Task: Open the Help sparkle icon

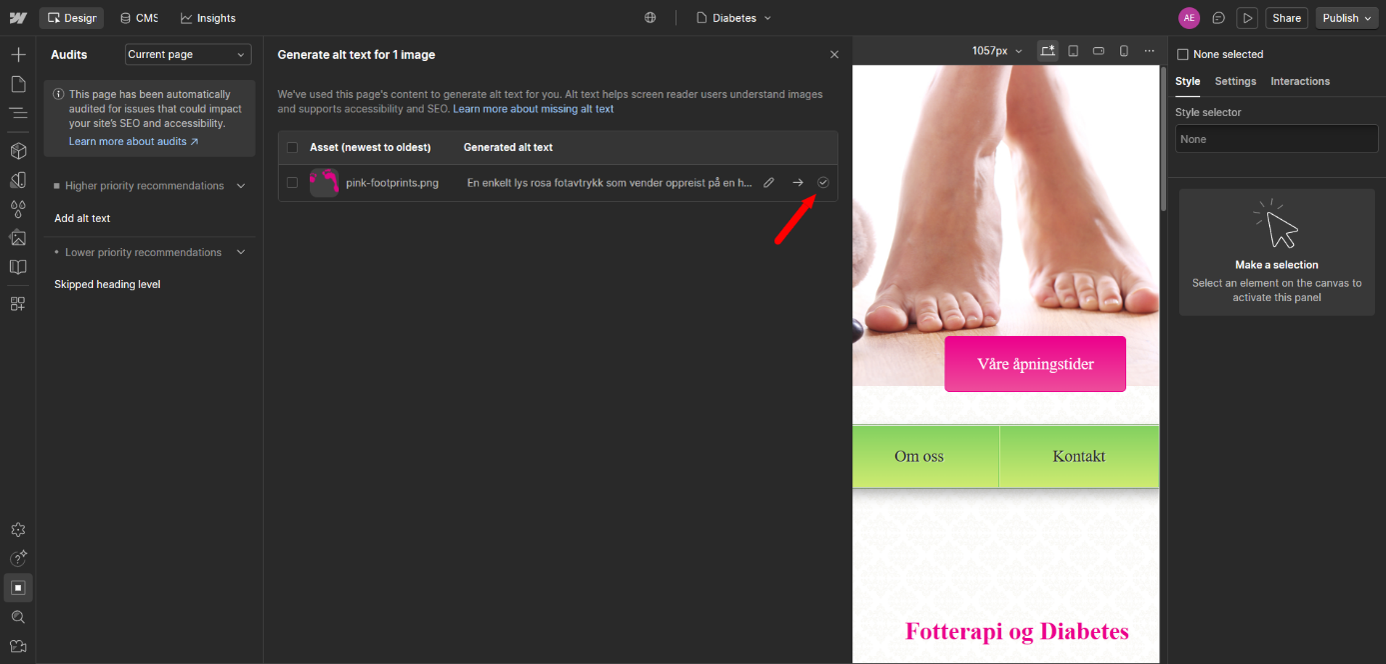Action: tap(18, 558)
